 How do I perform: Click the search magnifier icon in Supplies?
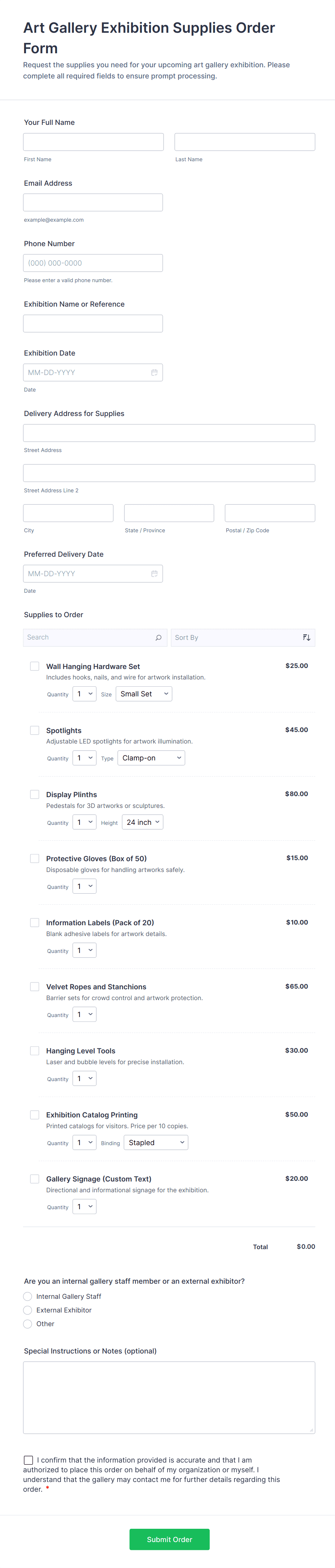(158, 637)
